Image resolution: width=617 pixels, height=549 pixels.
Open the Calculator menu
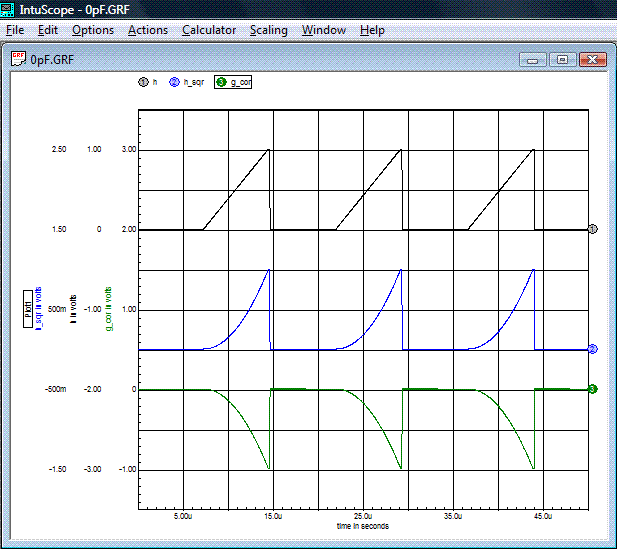coord(209,30)
